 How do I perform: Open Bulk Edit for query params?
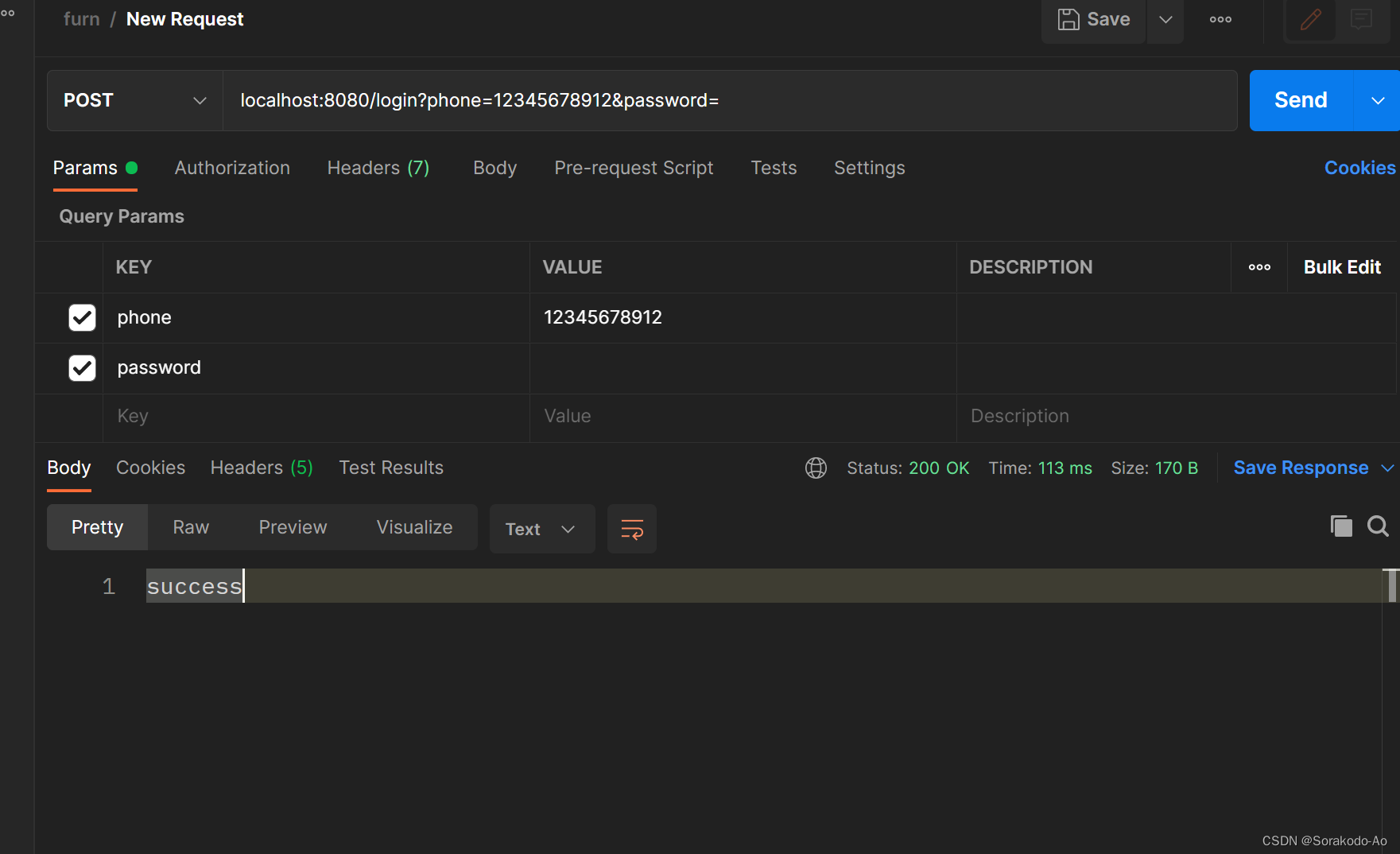1341,267
